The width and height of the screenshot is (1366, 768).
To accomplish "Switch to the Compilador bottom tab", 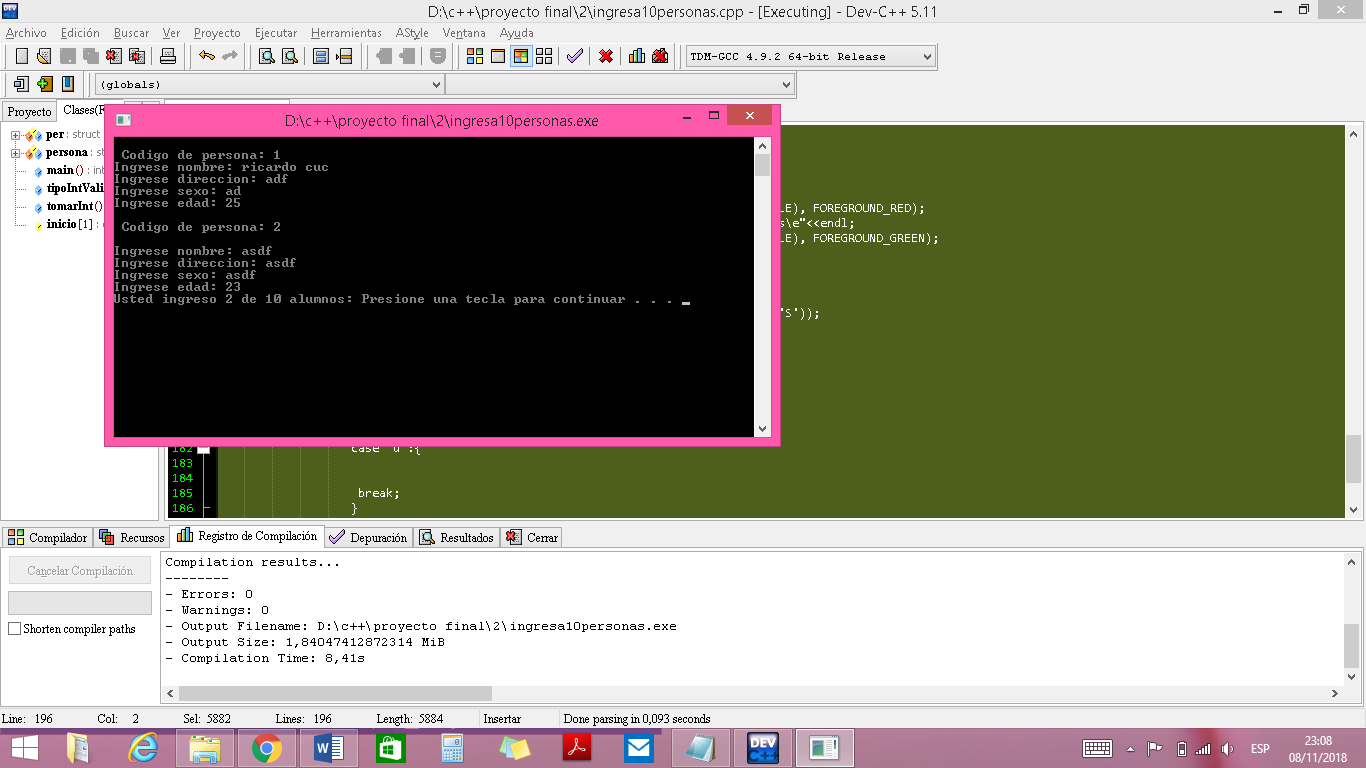I will [x=48, y=537].
